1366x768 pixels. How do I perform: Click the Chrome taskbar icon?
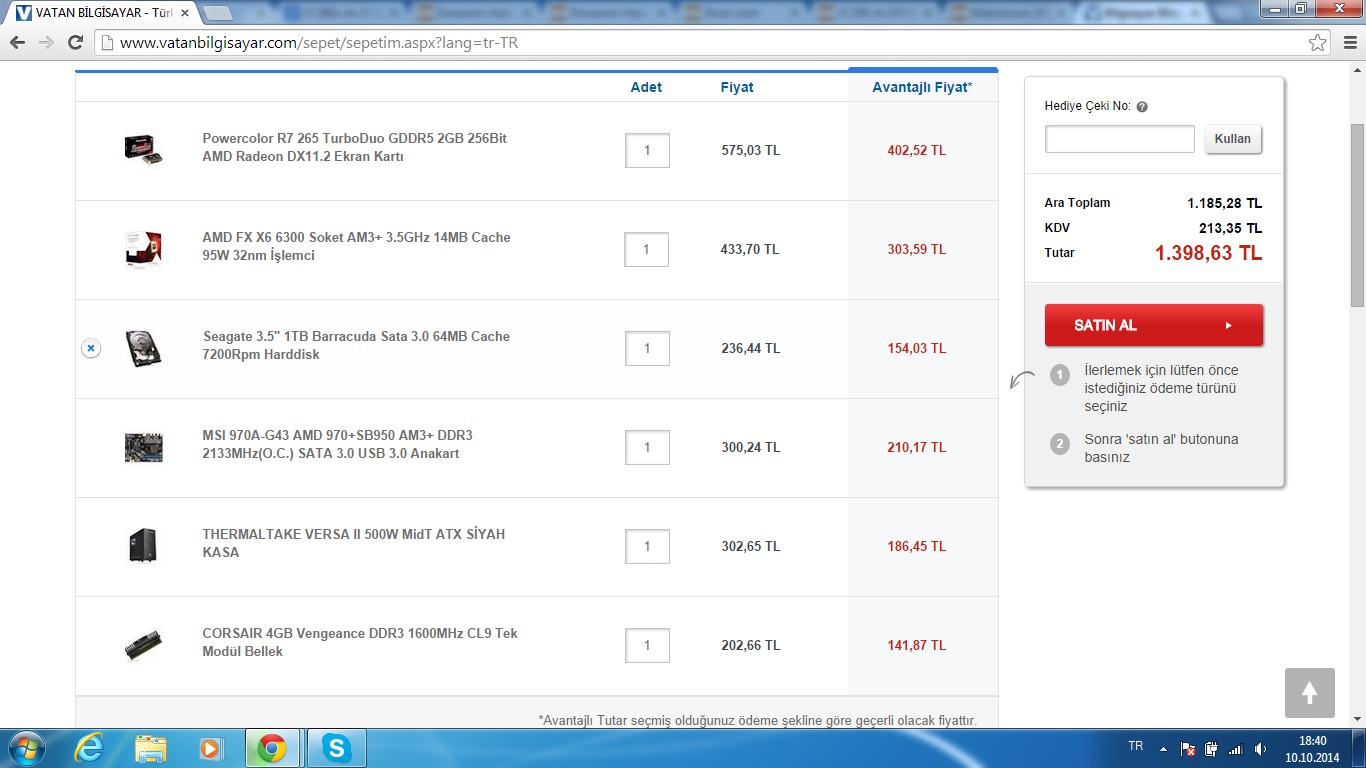[x=272, y=748]
